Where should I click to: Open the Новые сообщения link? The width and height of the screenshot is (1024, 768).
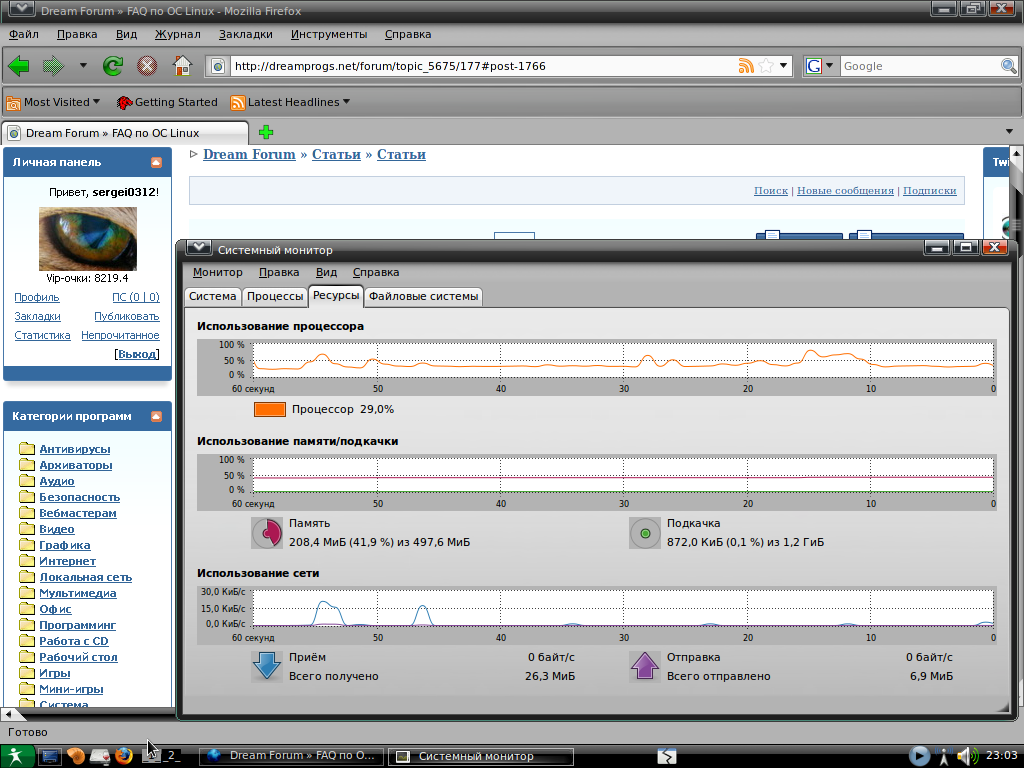[845, 191]
